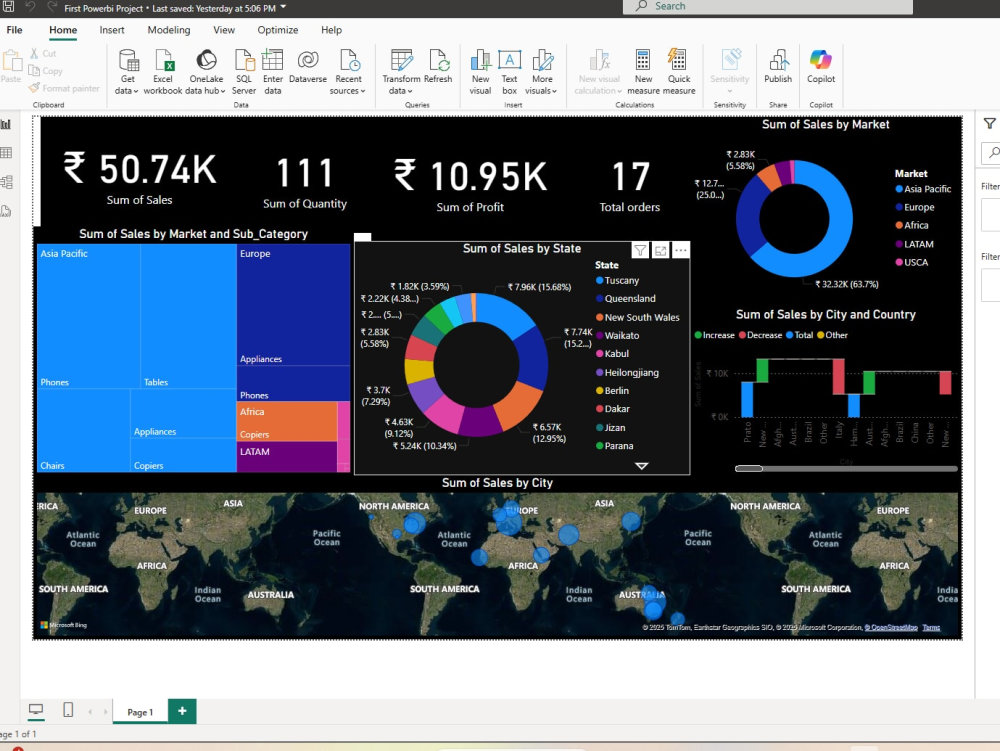This screenshot has height=751, width=1000.
Task: Expand the Get data dropdown arrow
Action: coord(136,91)
